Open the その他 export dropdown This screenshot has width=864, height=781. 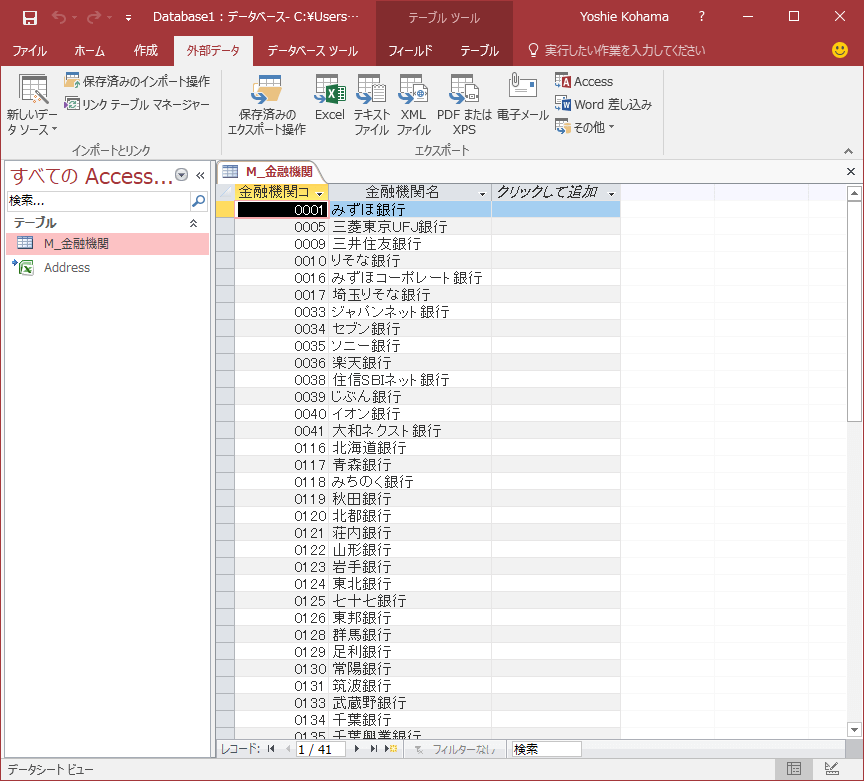point(585,127)
